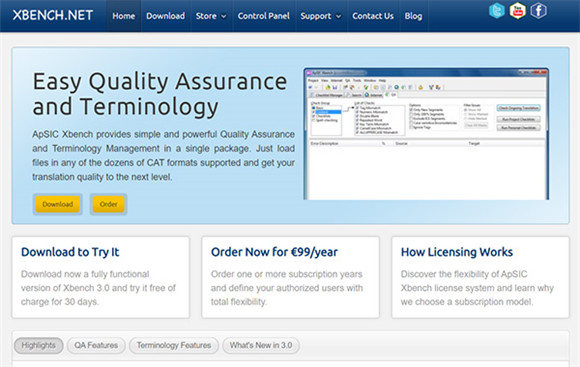Screen dimensions: 580x367
Task: Expand the Store dropdown menu
Action: tap(211, 16)
